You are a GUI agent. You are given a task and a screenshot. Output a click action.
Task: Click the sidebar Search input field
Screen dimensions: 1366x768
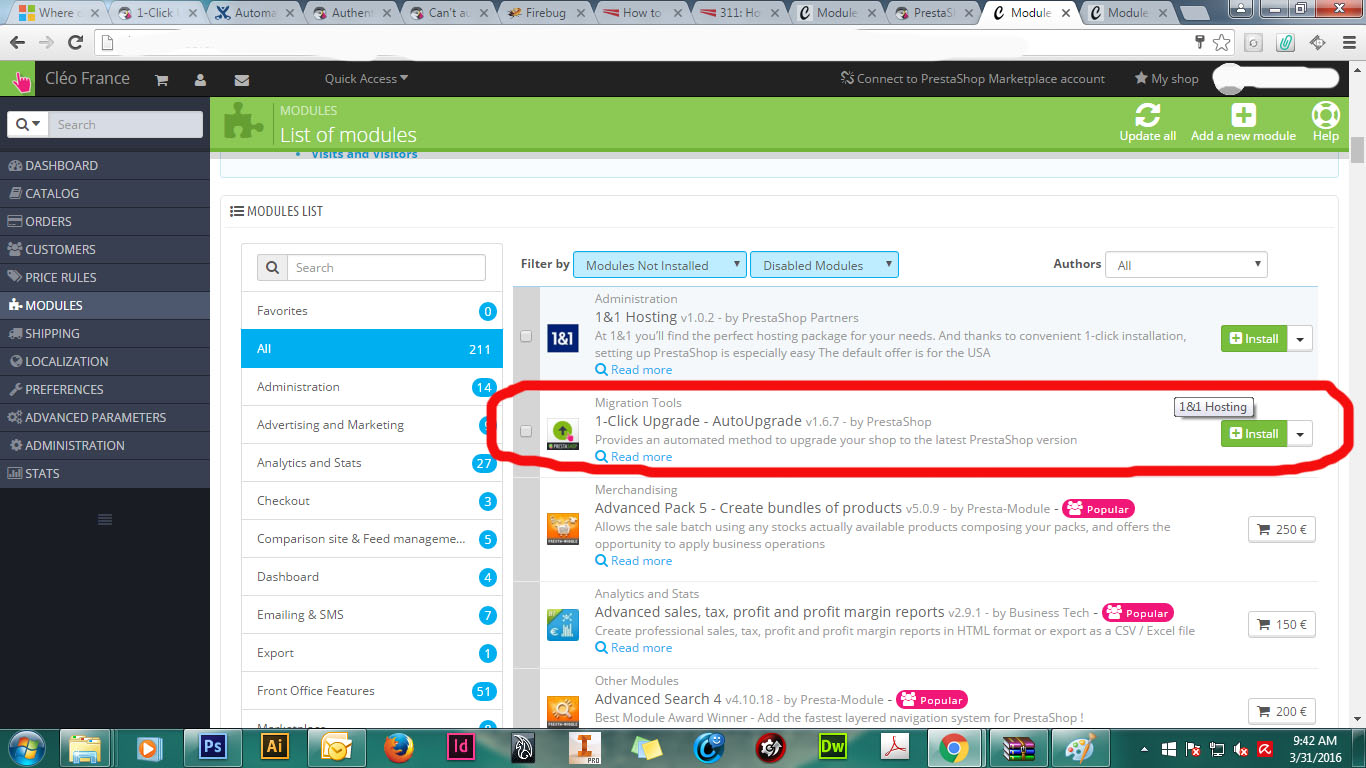click(x=125, y=124)
